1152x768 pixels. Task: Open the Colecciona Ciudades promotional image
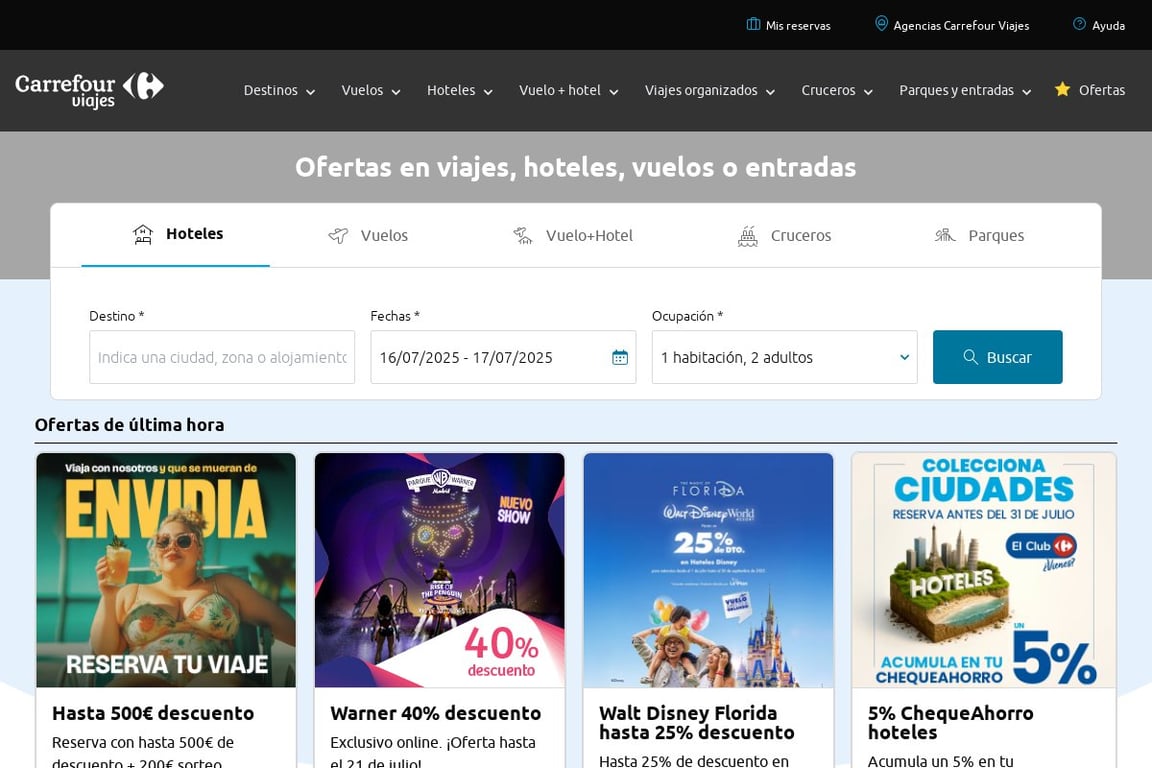click(x=984, y=570)
